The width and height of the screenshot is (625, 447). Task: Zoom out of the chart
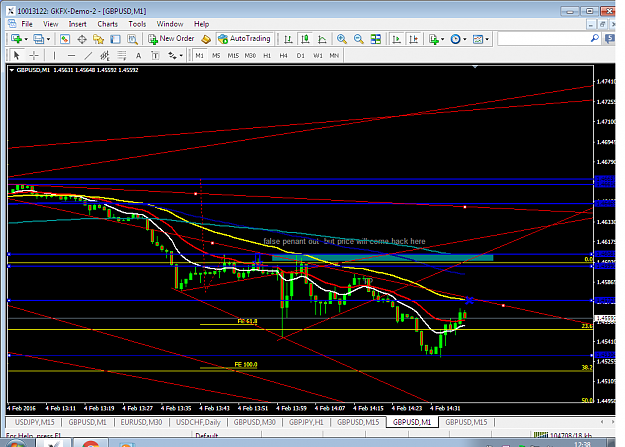click(x=359, y=39)
